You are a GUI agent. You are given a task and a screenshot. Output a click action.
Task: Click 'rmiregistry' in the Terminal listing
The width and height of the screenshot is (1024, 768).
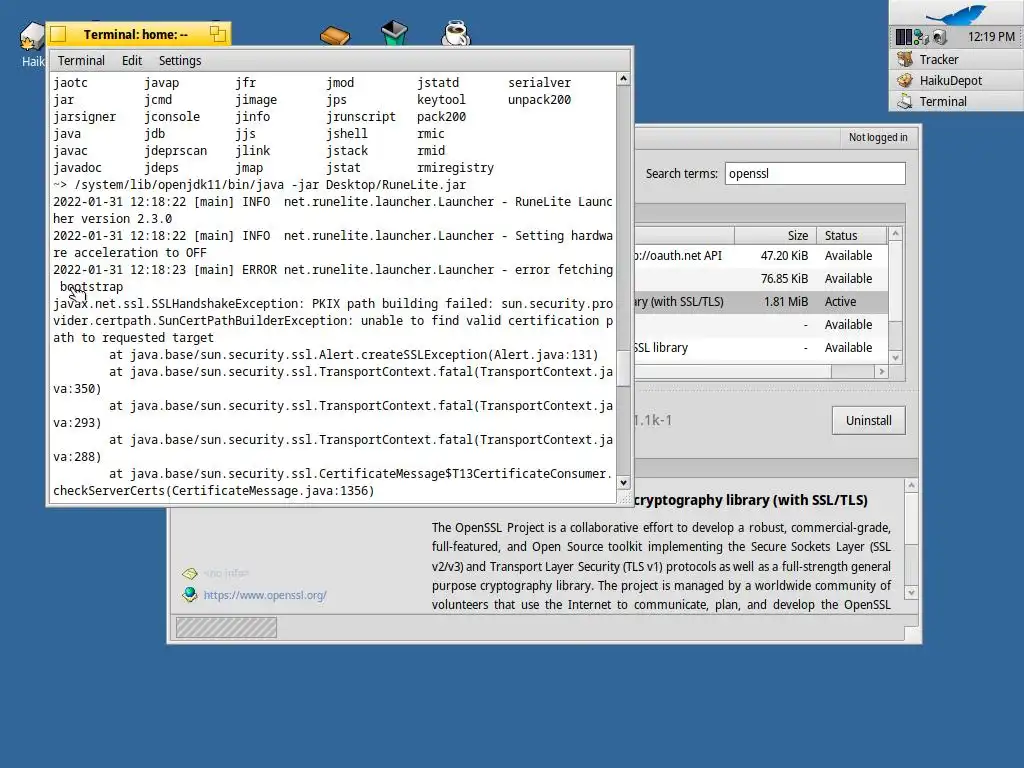[x=455, y=167]
